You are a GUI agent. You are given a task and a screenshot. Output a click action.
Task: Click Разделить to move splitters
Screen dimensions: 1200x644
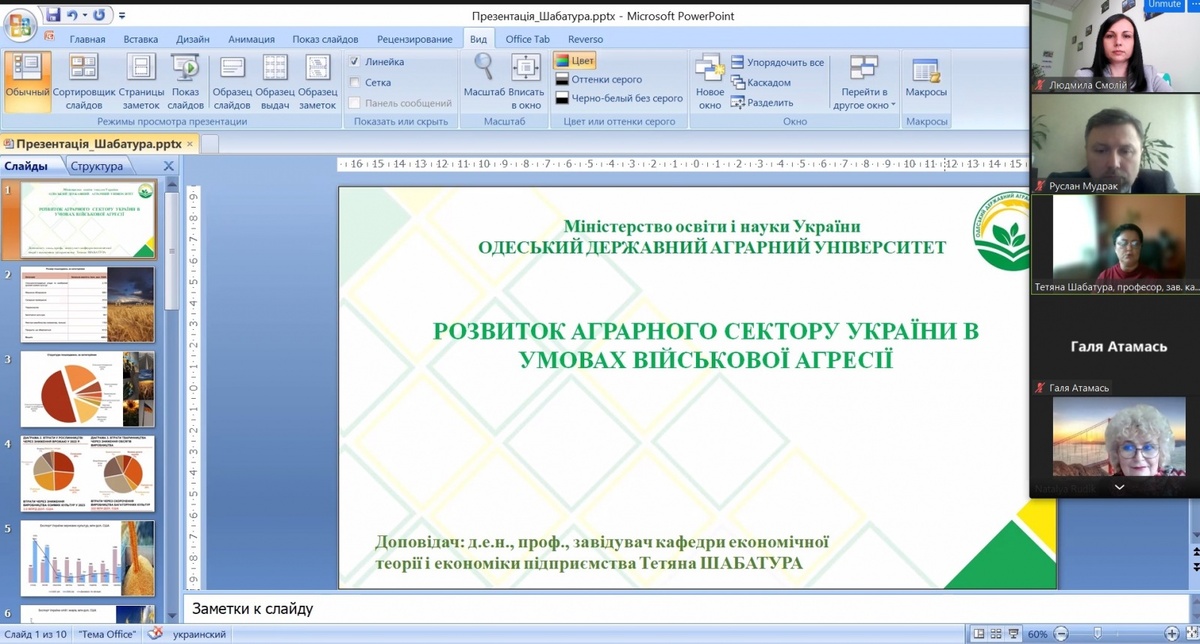tap(762, 102)
